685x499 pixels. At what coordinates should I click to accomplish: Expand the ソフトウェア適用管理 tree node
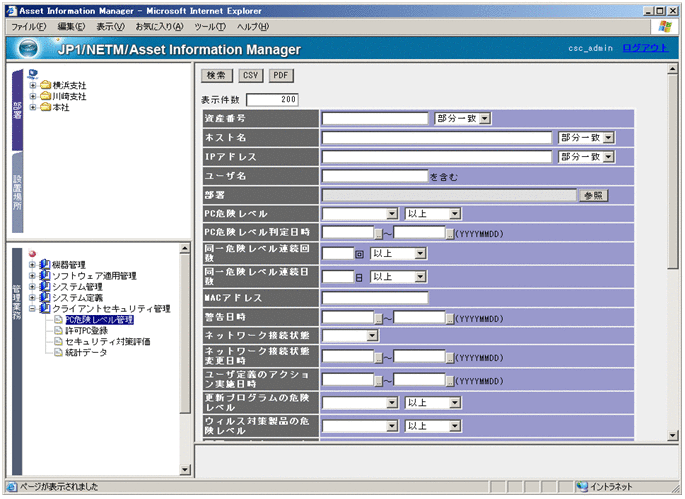click(33, 276)
